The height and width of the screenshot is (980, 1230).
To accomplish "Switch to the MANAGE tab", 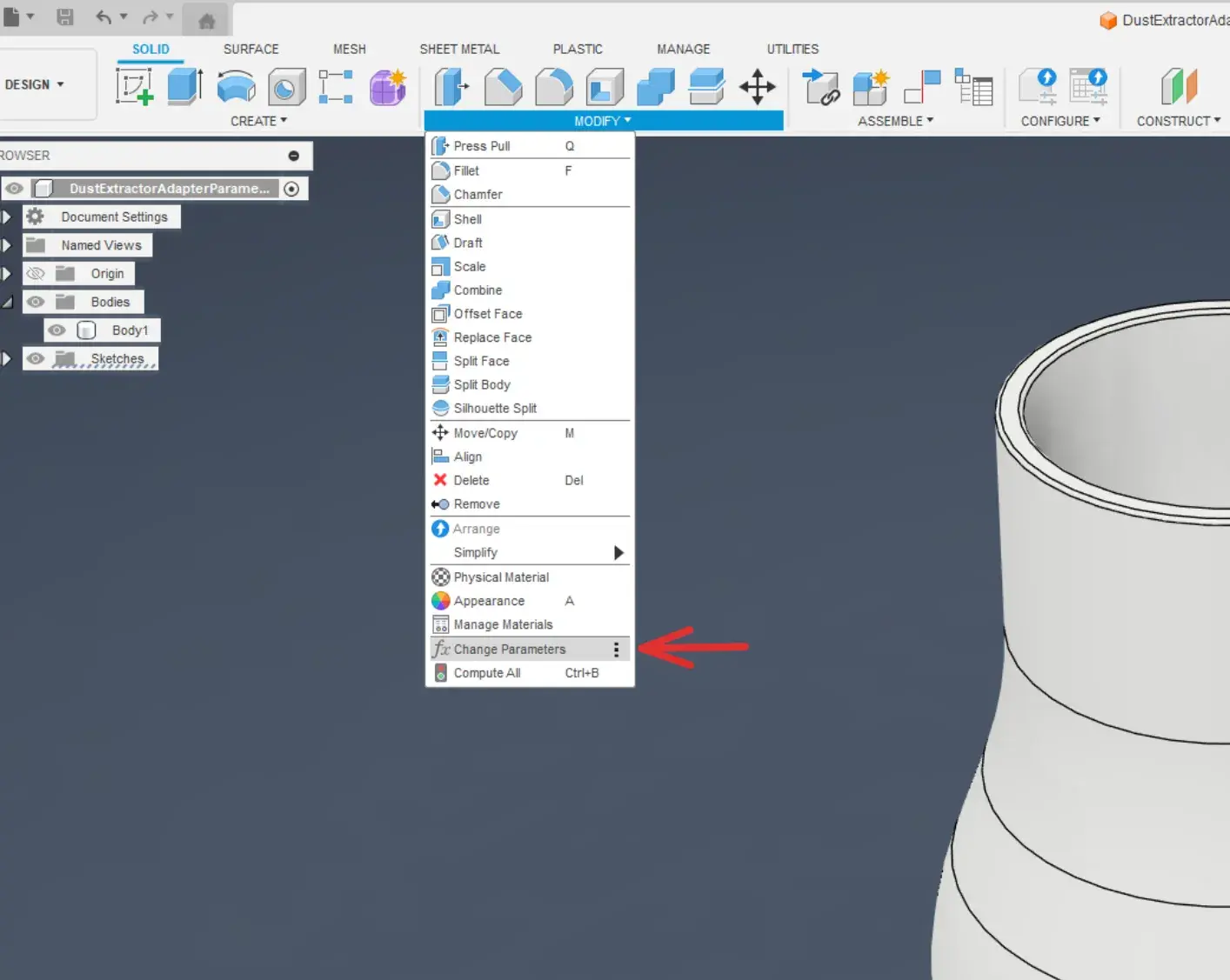I will [x=683, y=49].
